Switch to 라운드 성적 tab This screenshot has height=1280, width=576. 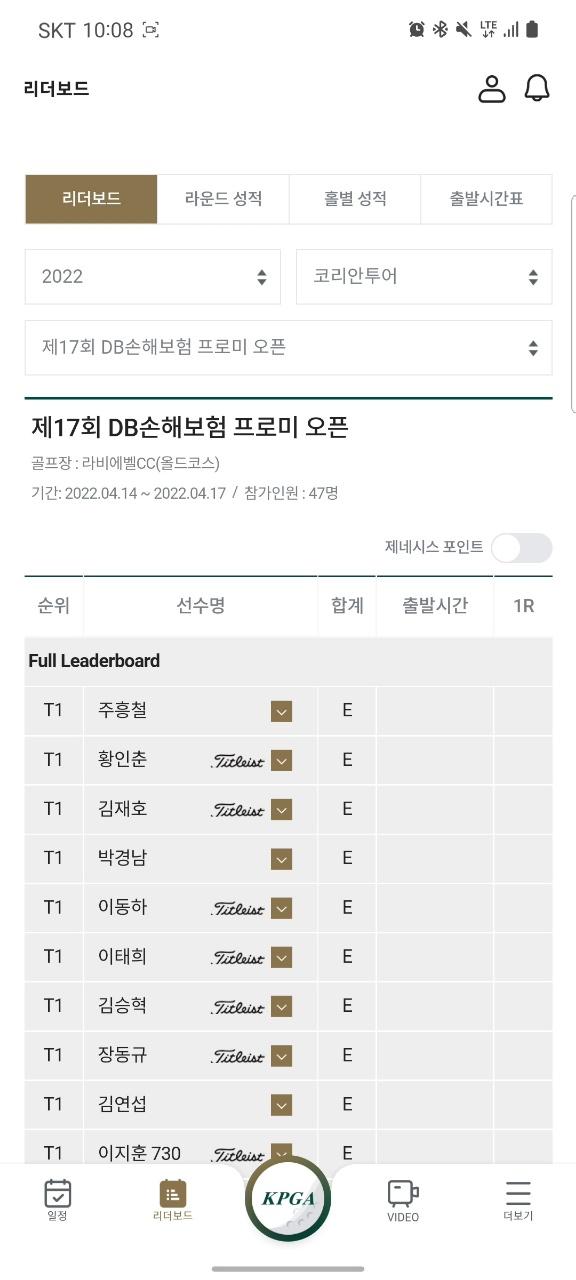coord(223,199)
